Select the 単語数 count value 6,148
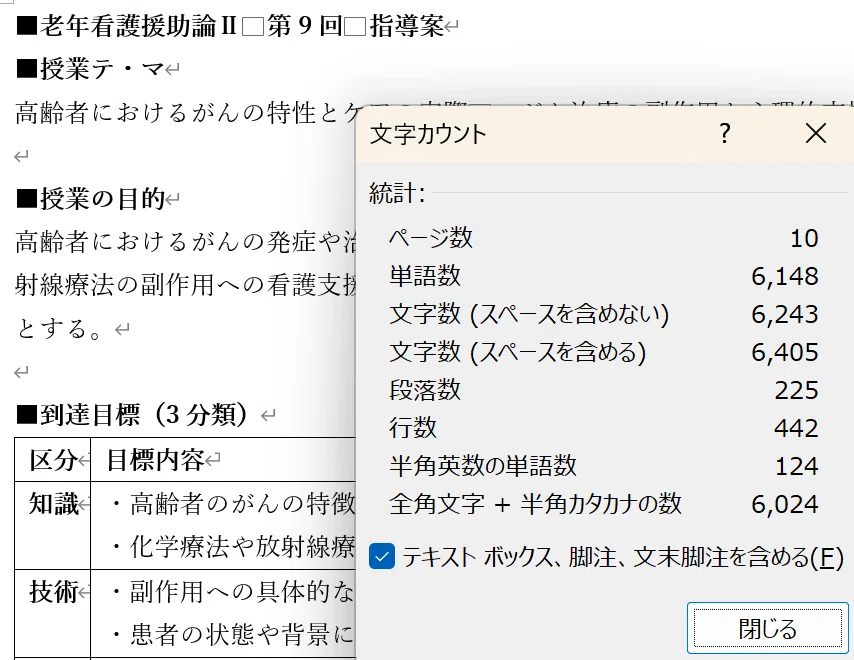This screenshot has height=660, width=854. coord(785,276)
